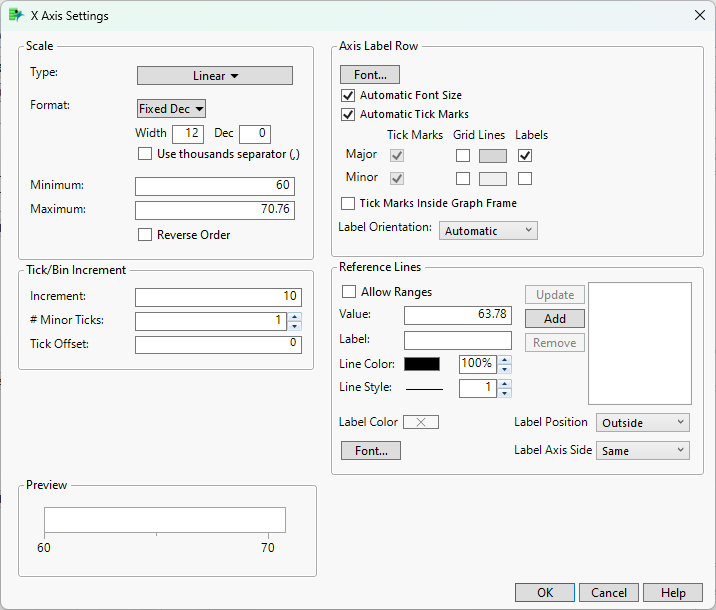Open the Fixed Dec format dropdown
The image size is (716, 610).
click(171, 109)
